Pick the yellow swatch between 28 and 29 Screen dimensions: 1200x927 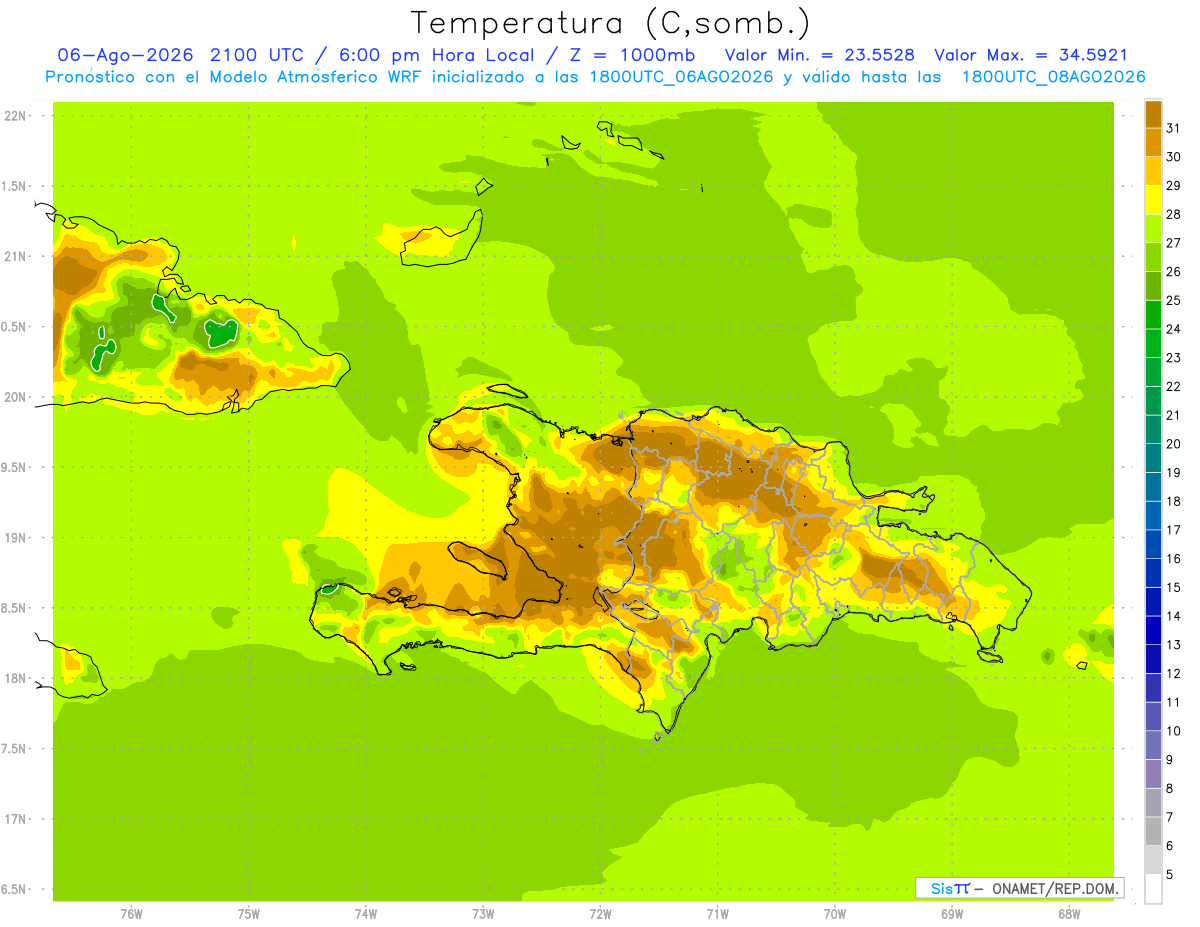[x=1153, y=200]
